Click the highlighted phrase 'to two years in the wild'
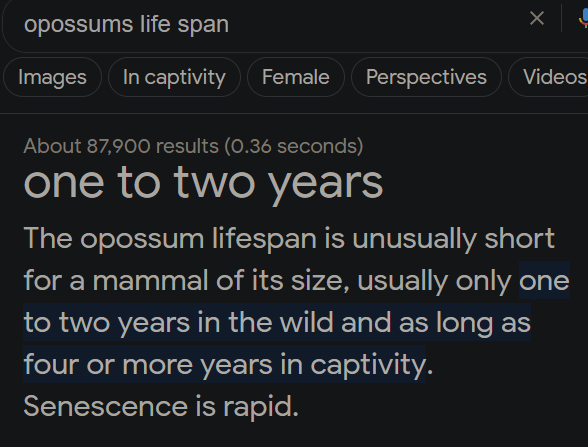 [178, 323]
